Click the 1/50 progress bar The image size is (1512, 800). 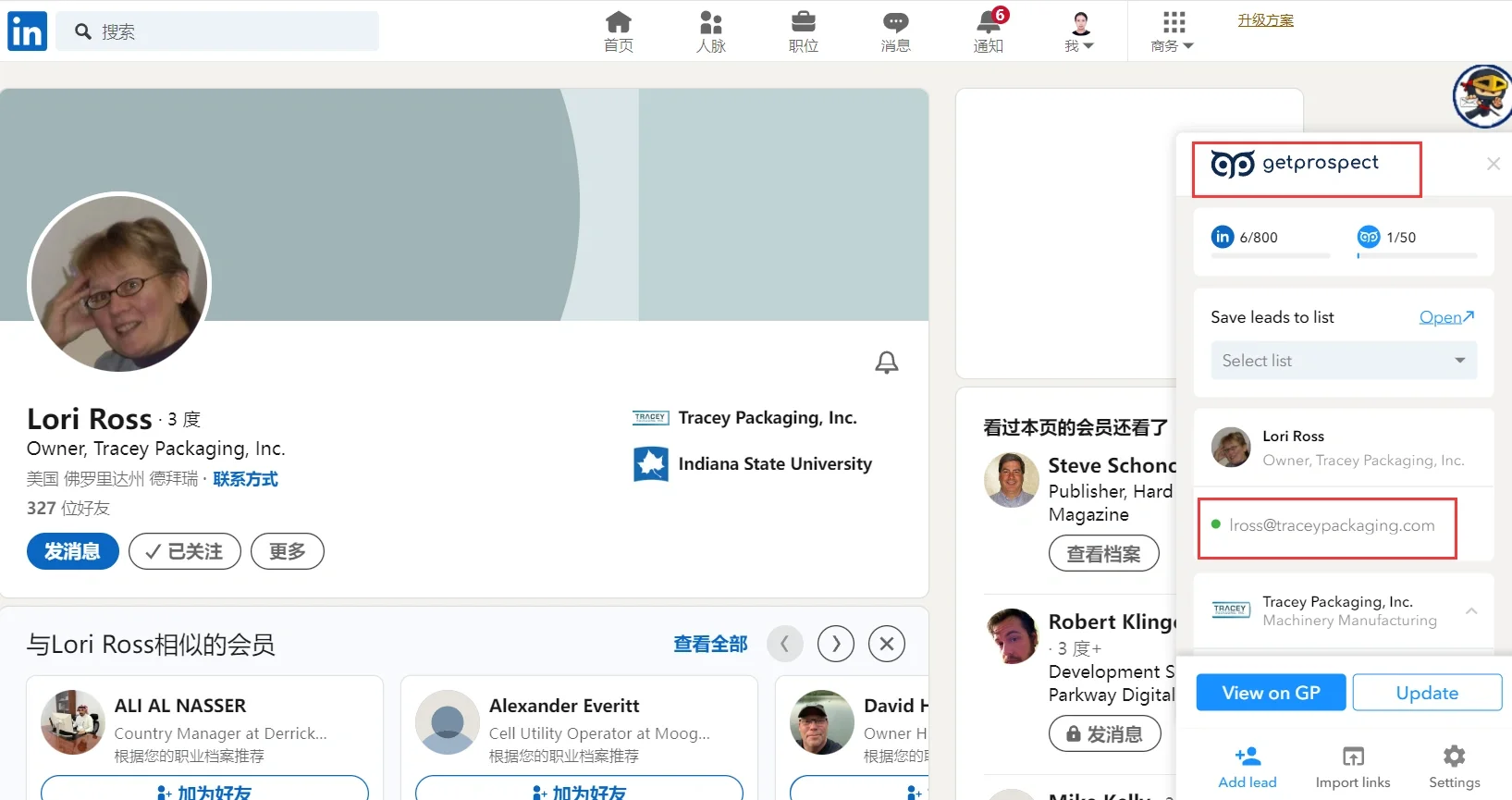[x=1417, y=256]
